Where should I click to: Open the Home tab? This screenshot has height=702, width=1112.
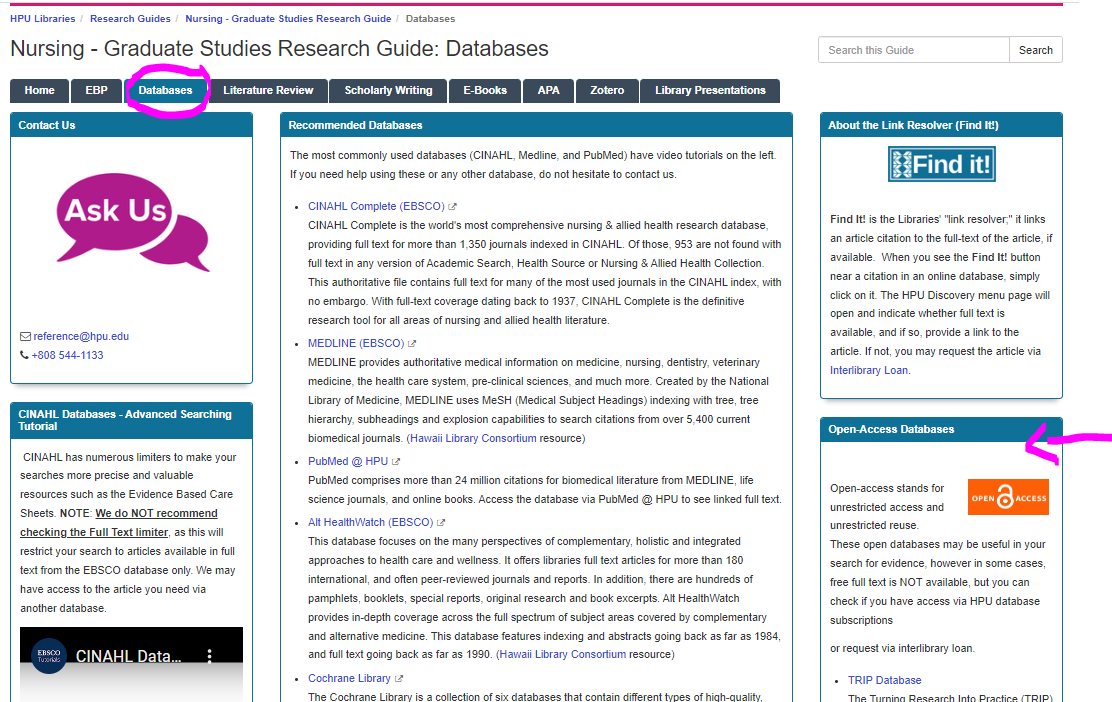click(x=39, y=91)
